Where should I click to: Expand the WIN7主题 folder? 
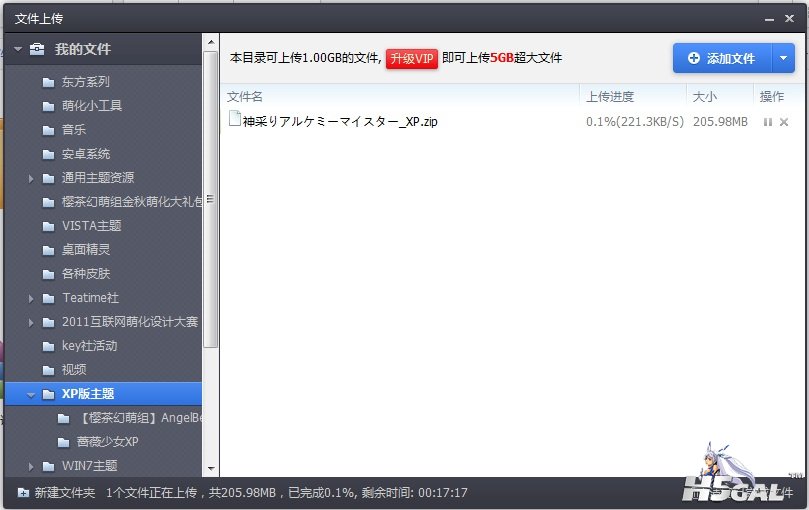click(x=32, y=466)
